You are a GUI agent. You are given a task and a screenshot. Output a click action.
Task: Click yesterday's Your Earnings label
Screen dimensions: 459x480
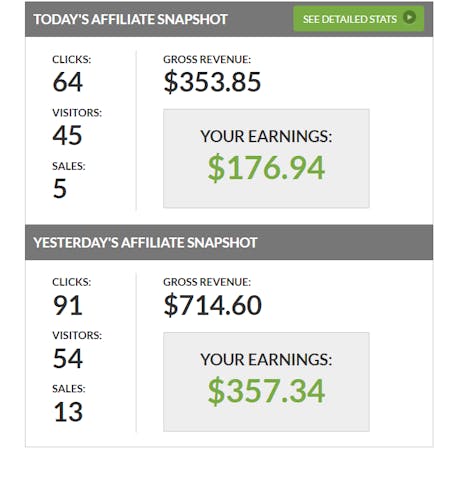[x=266, y=360]
